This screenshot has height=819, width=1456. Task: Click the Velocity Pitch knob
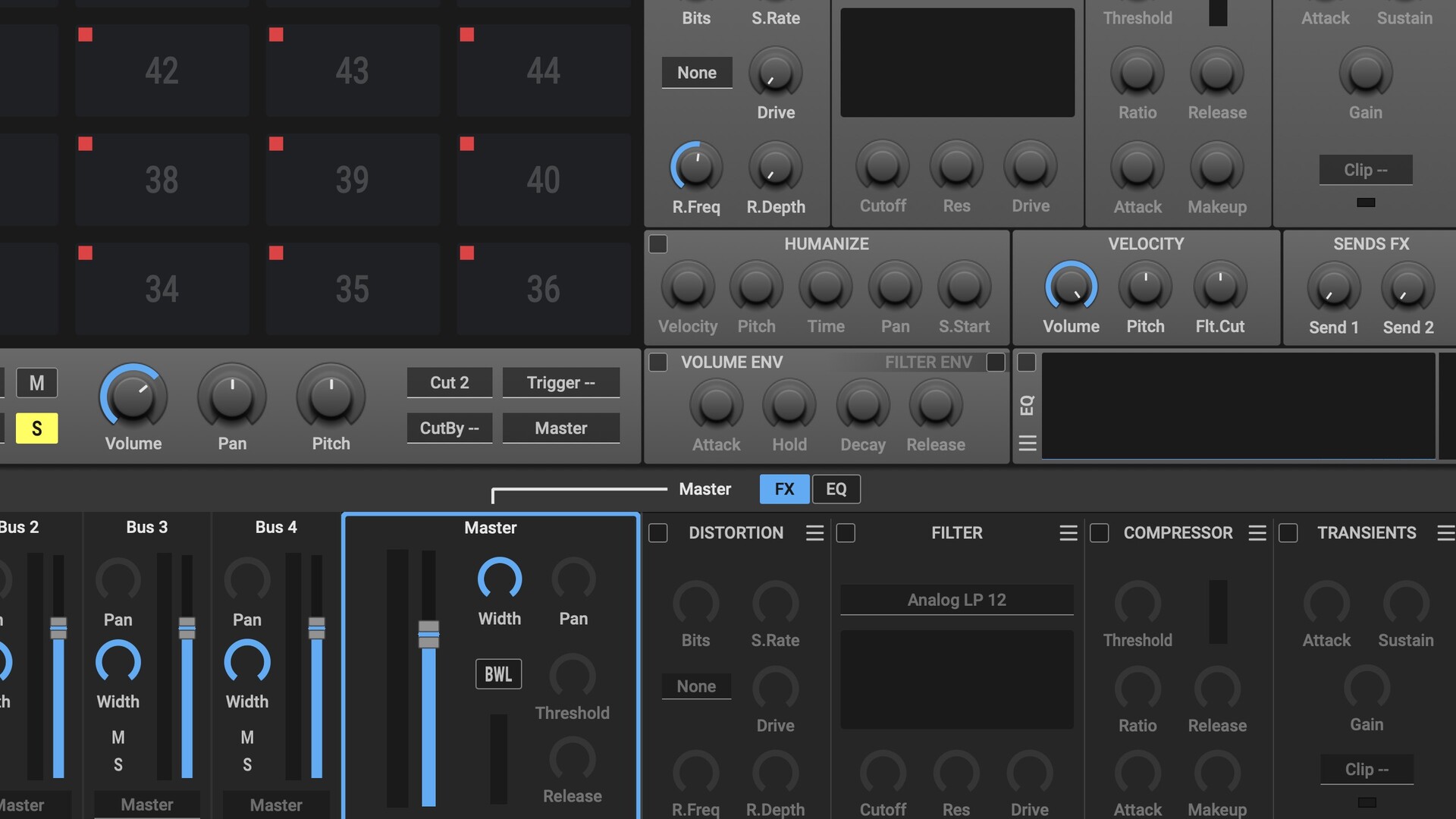[1145, 287]
